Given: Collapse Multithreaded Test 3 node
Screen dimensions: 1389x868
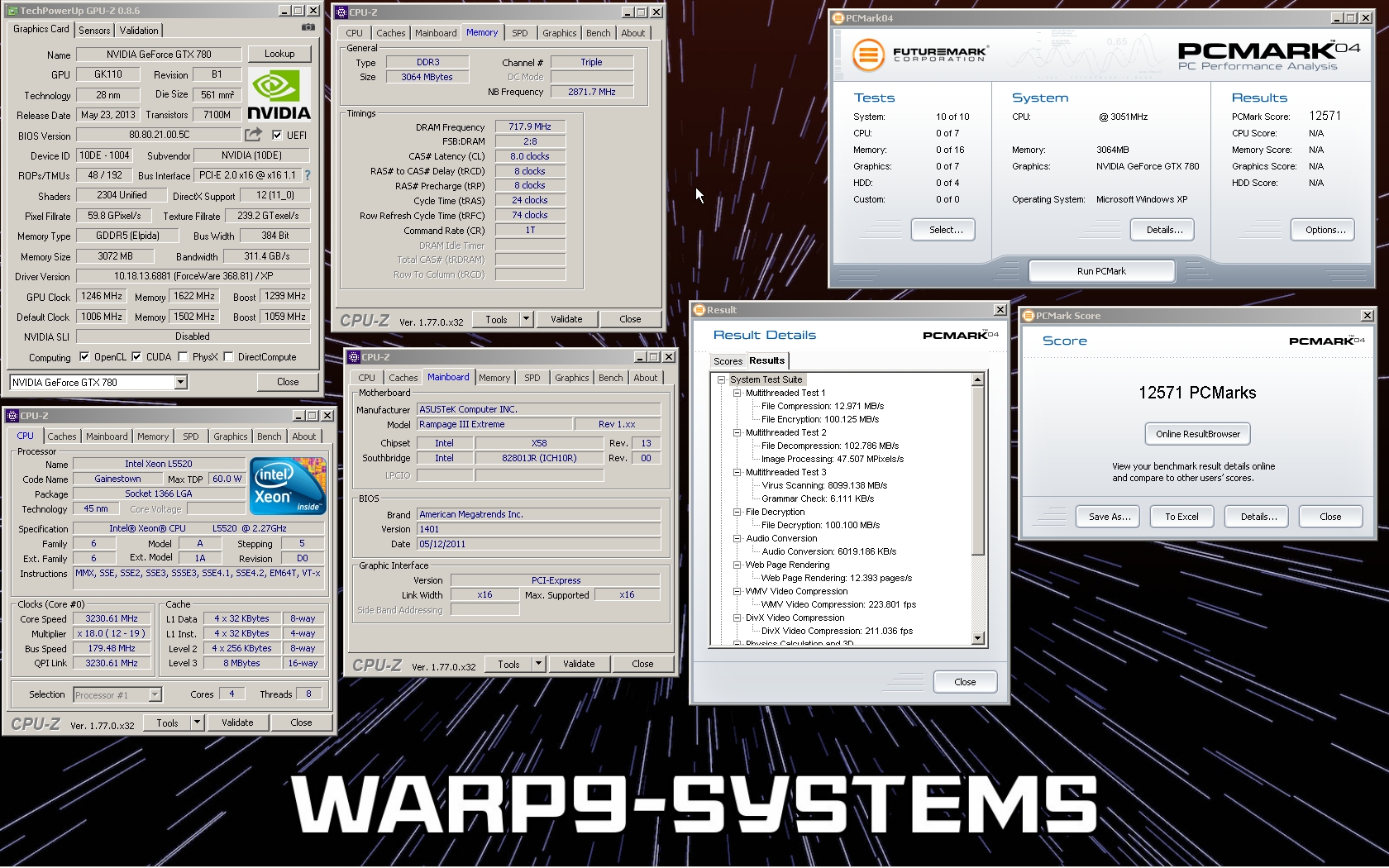Looking at the screenshot, I should click(x=737, y=472).
